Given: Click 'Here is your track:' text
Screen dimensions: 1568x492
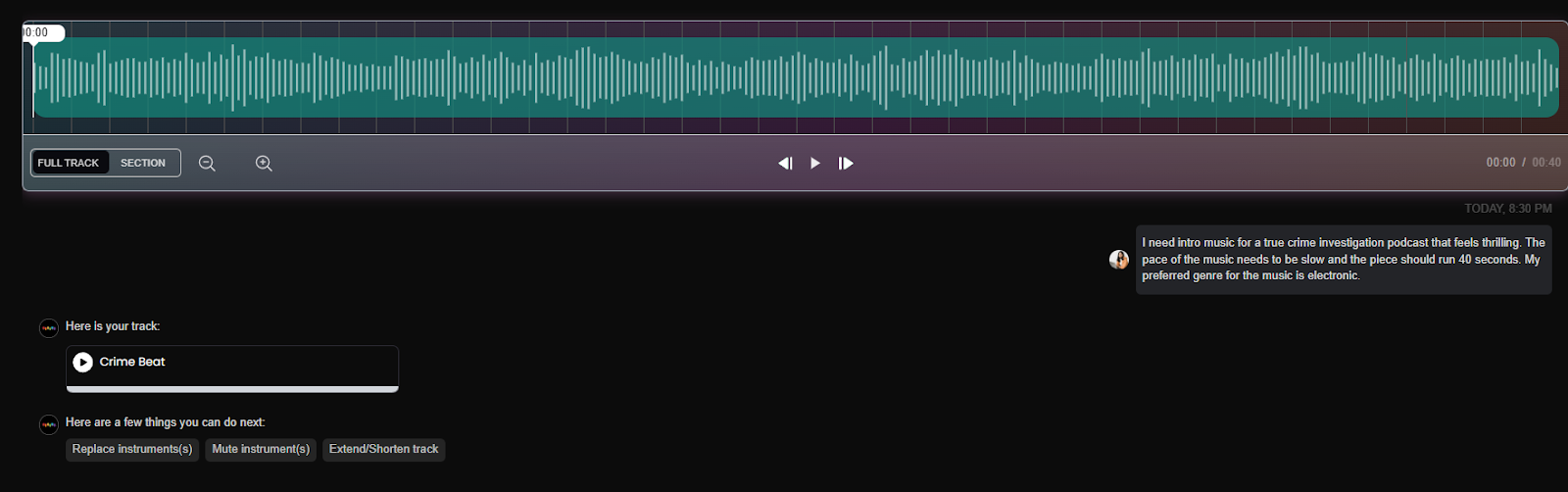Looking at the screenshot, I should coord(113,326).
